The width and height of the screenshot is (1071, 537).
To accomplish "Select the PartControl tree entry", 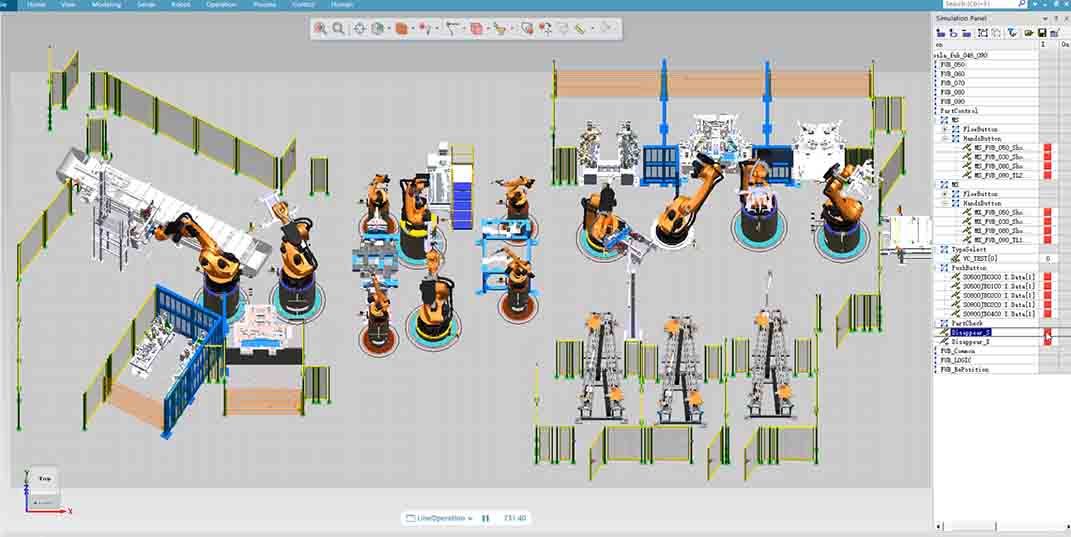I will click(959, 111).
